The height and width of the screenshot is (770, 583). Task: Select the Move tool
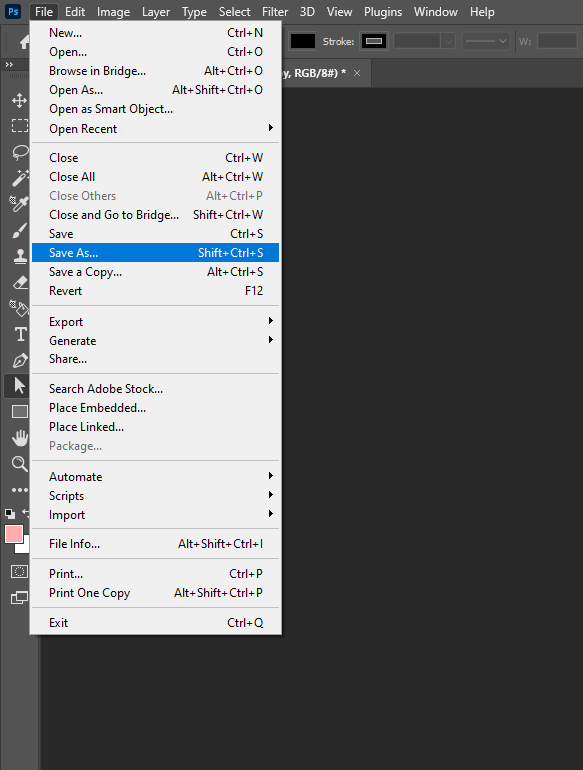20,100
